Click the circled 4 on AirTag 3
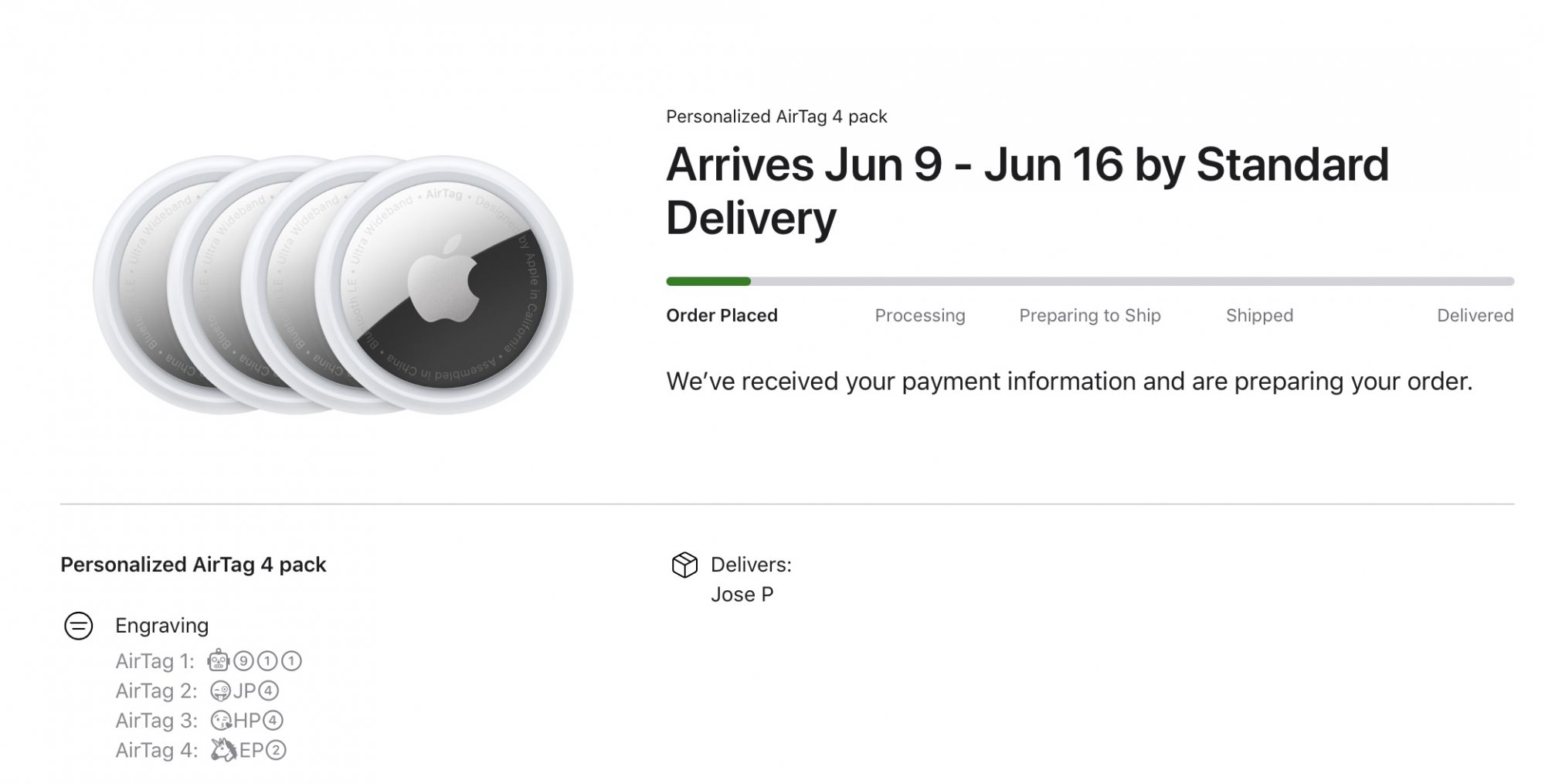Screen dimensions: 1545x784 tap(273, 721)
